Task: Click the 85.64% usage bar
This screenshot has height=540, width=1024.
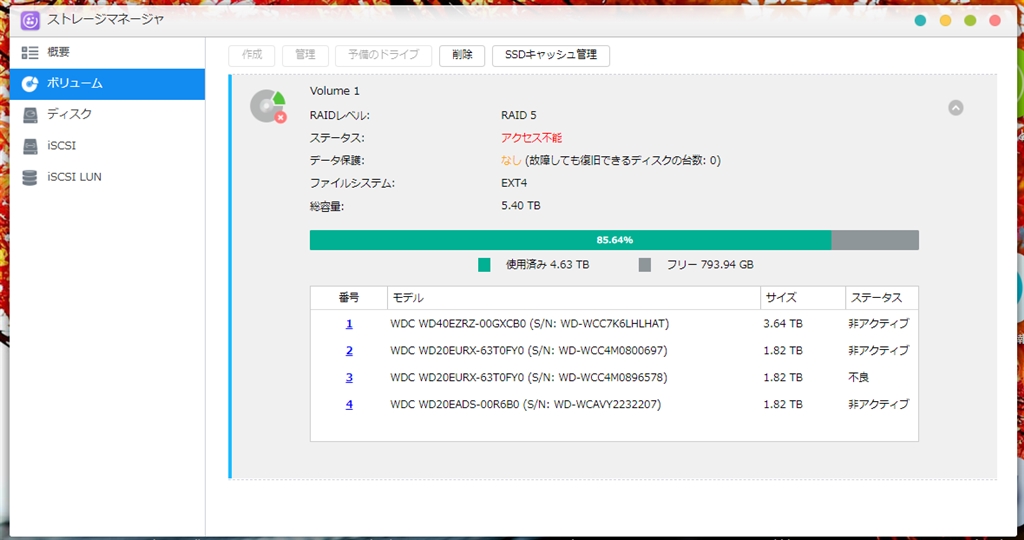Action: point(614,240)
